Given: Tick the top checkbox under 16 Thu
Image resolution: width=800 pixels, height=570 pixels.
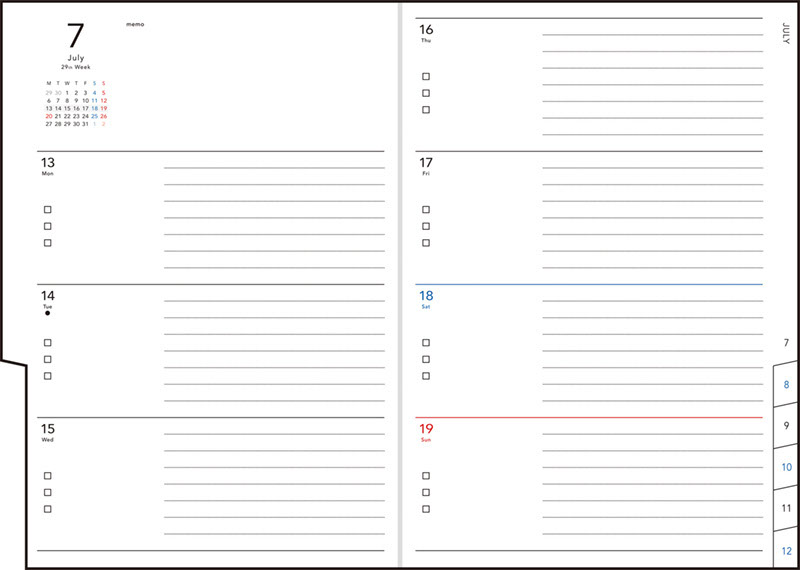Looking at the screenshot, I should coord(426,77).
